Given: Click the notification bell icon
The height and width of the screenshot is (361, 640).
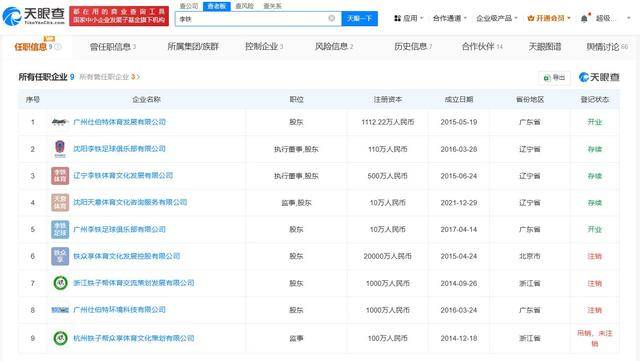Looking at the screenshot, I should [x=584, y=18].
